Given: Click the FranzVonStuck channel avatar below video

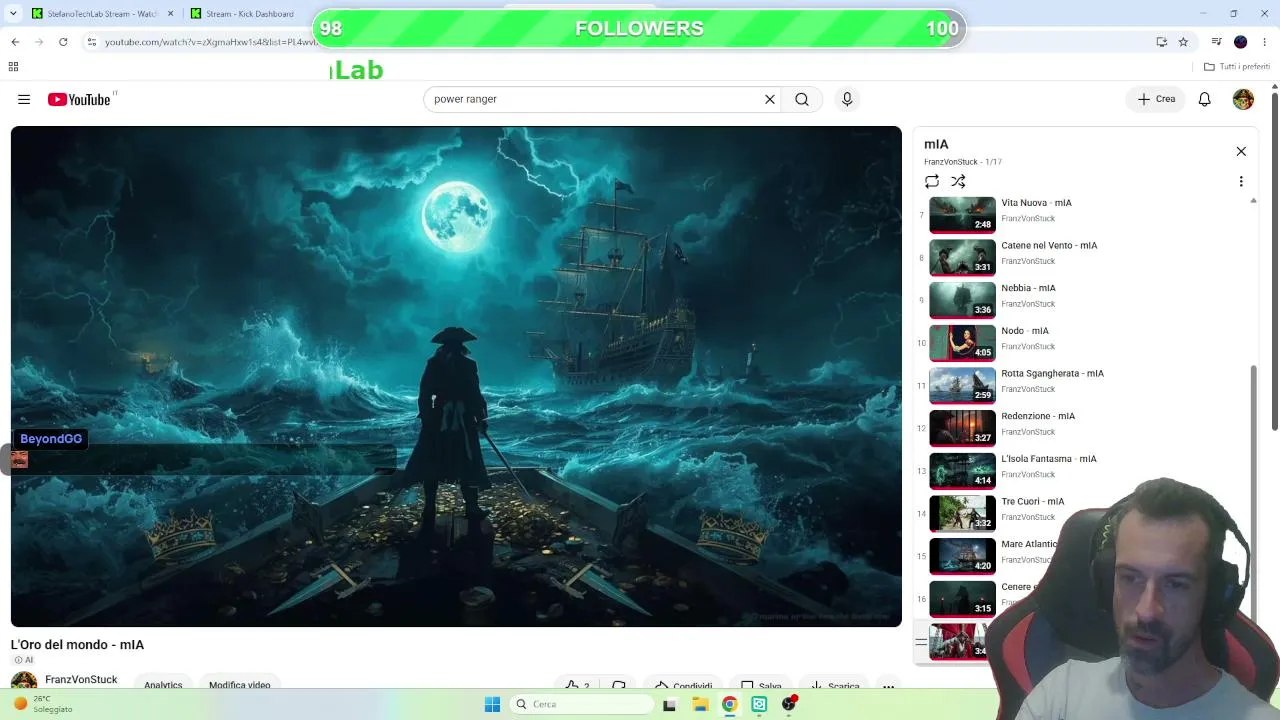Looking at the screenshot, I should [24, 681].
